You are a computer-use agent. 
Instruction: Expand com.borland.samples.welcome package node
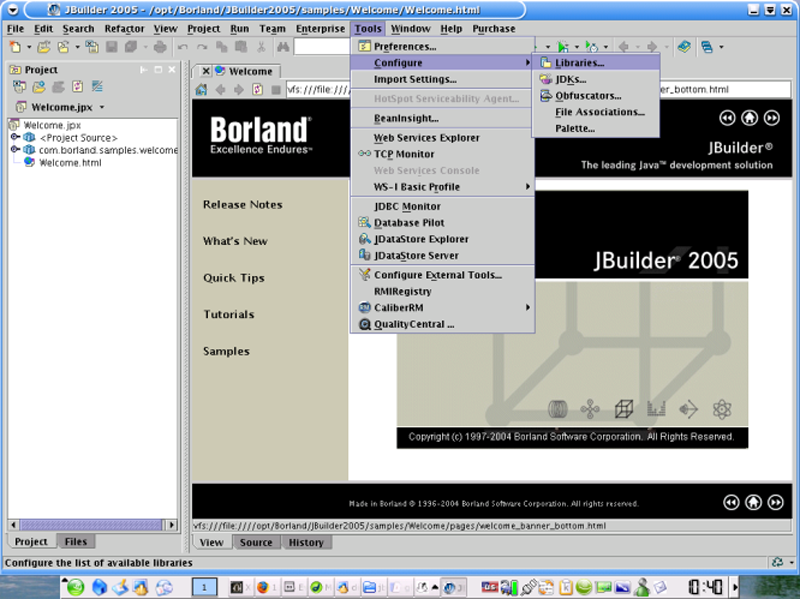tap(16, 150)
